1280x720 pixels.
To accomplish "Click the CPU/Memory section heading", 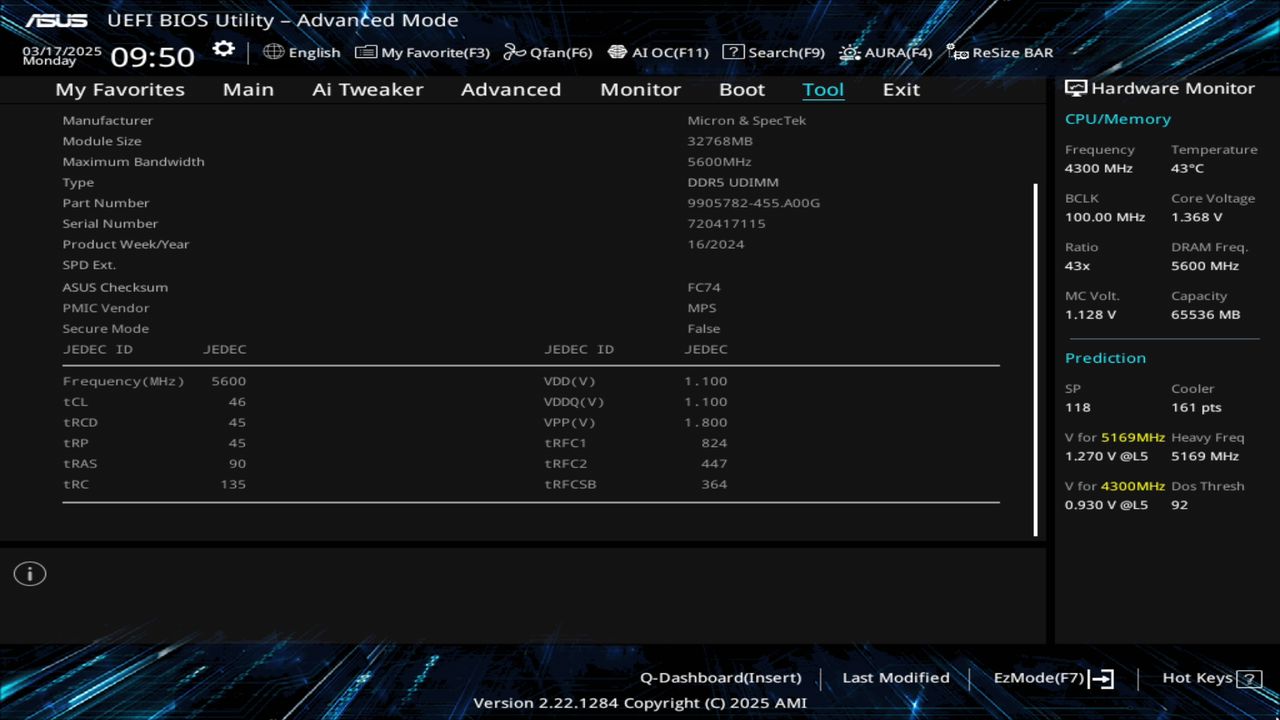I will pos(1118,119).
